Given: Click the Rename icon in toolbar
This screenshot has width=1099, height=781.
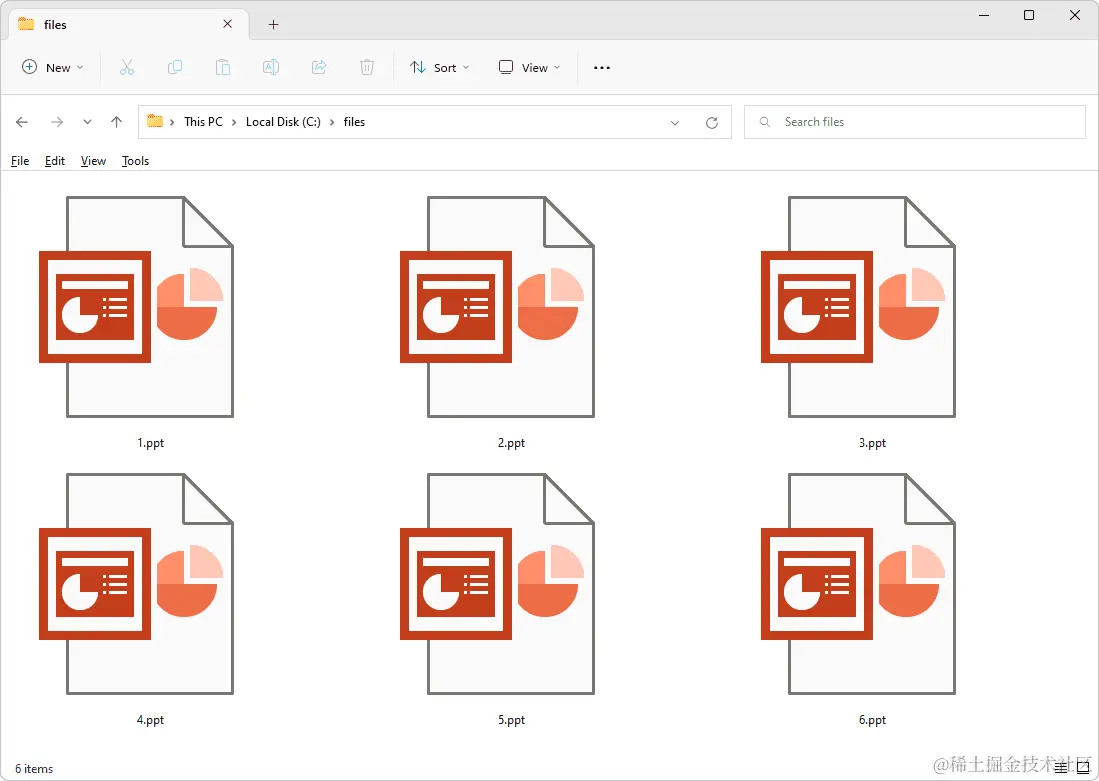Looking at the screenshot, I should click(x=271, y=67).
